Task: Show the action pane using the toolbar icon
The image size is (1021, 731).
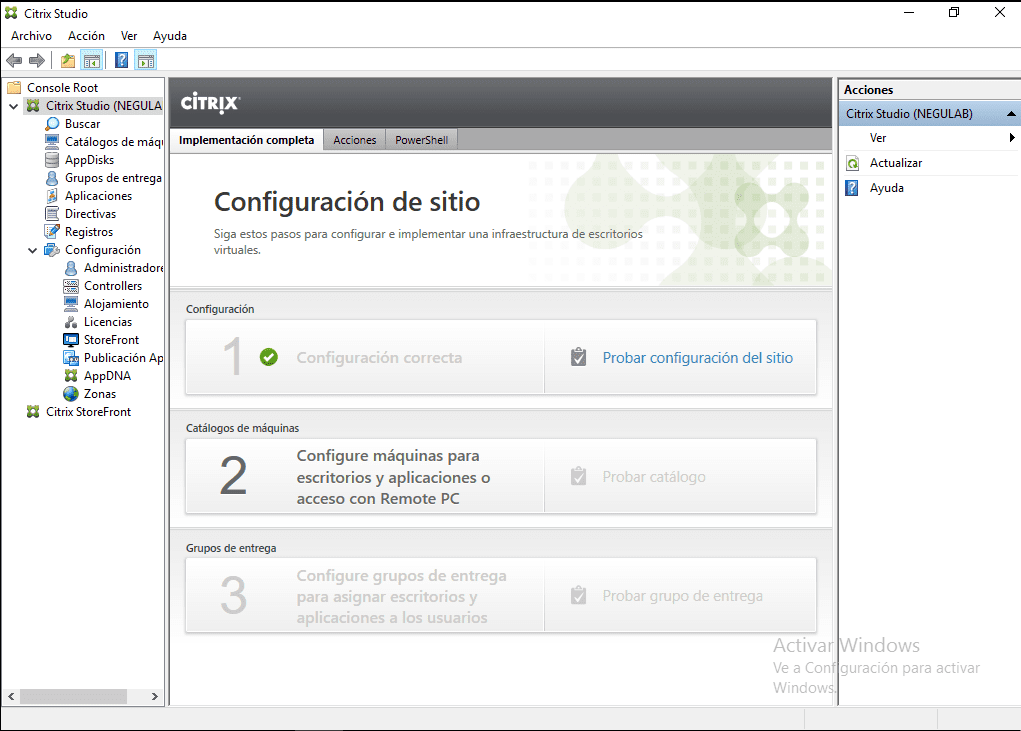Action: [x=146, y=59]
